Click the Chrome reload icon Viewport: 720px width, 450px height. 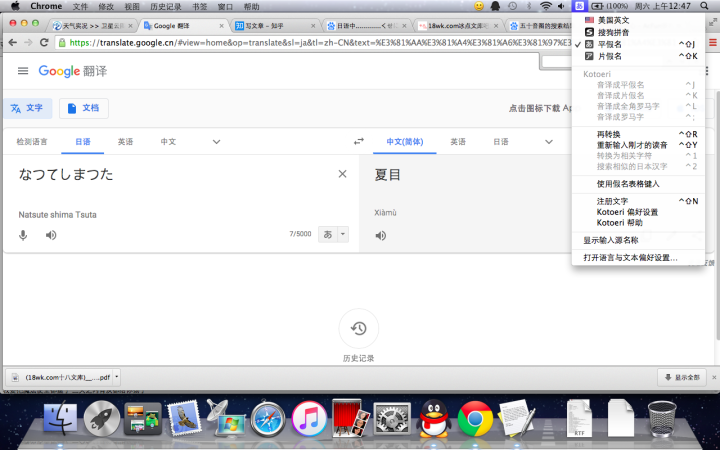click(44, 43)
